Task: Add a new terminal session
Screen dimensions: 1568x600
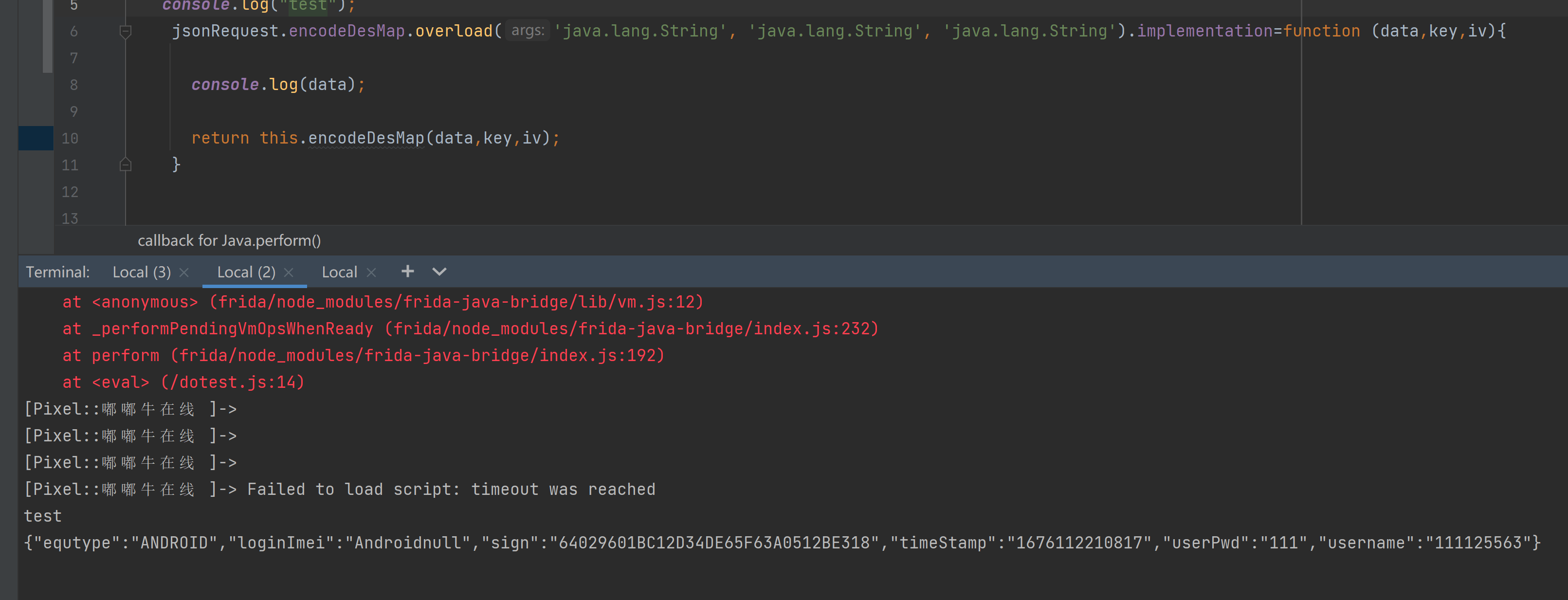Action: 407,272
